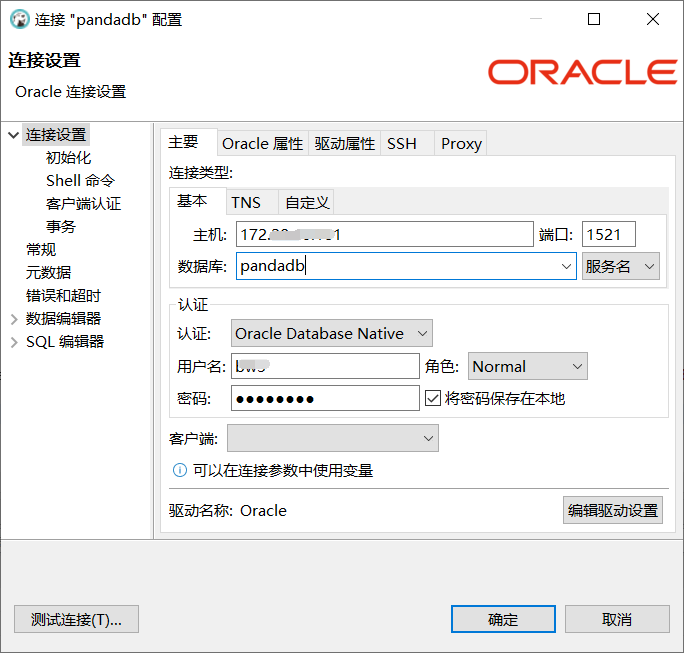Open the Normal role dropdown
The height and width of the screenshot is (653, 684).
coord(528,366)
